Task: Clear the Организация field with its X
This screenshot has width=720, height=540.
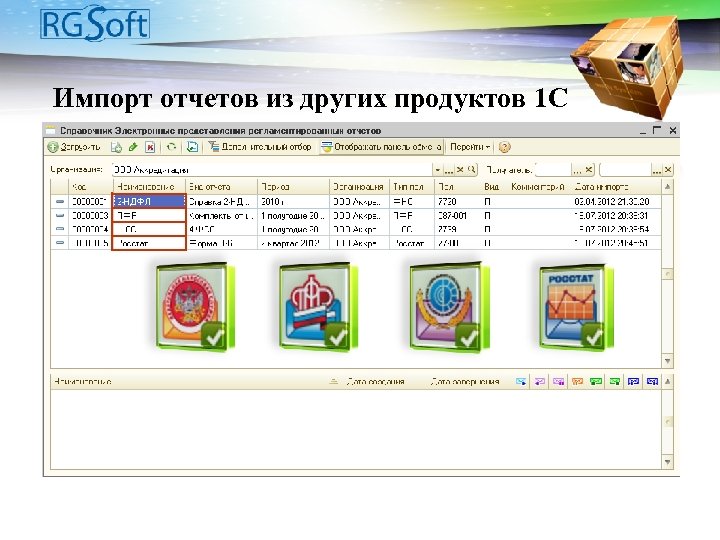Action: (460, 170)
